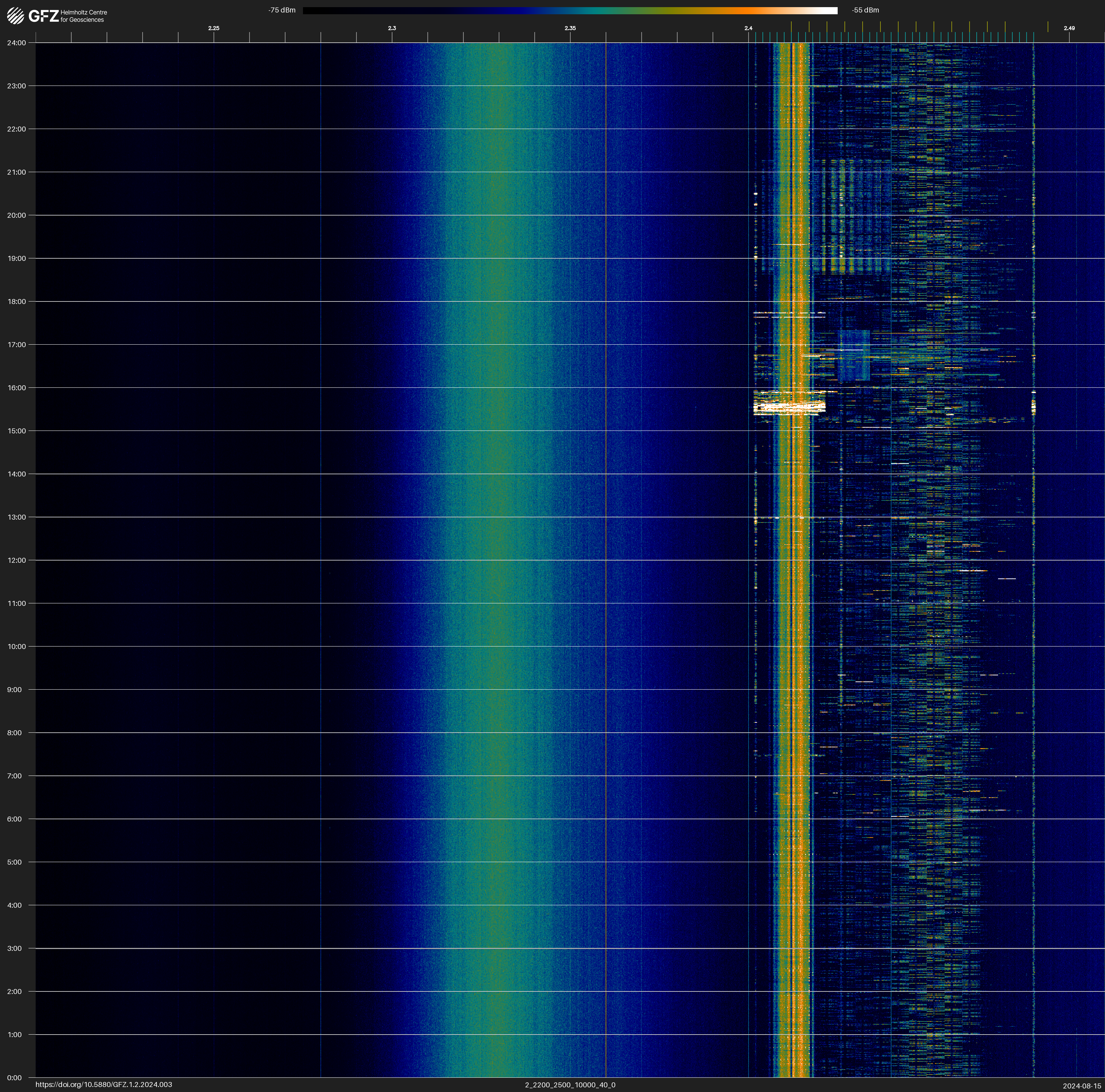The width and height of the screenshot is (1105, 1092).
Task: Select the 2.25 frequency axis label
Action: tap(213, 28)
